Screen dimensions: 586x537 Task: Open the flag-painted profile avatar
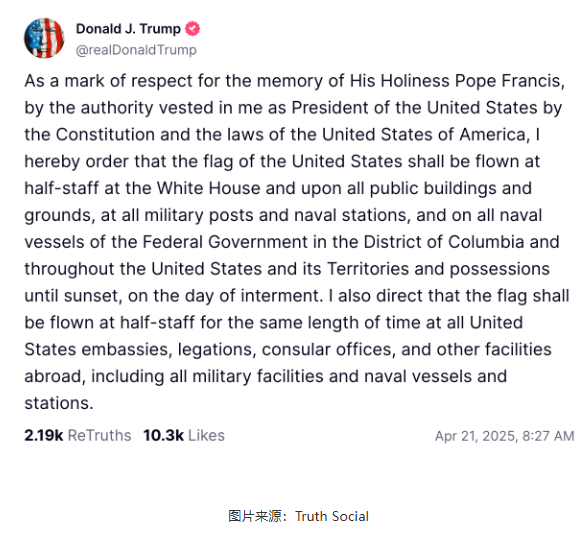(44, 38)
